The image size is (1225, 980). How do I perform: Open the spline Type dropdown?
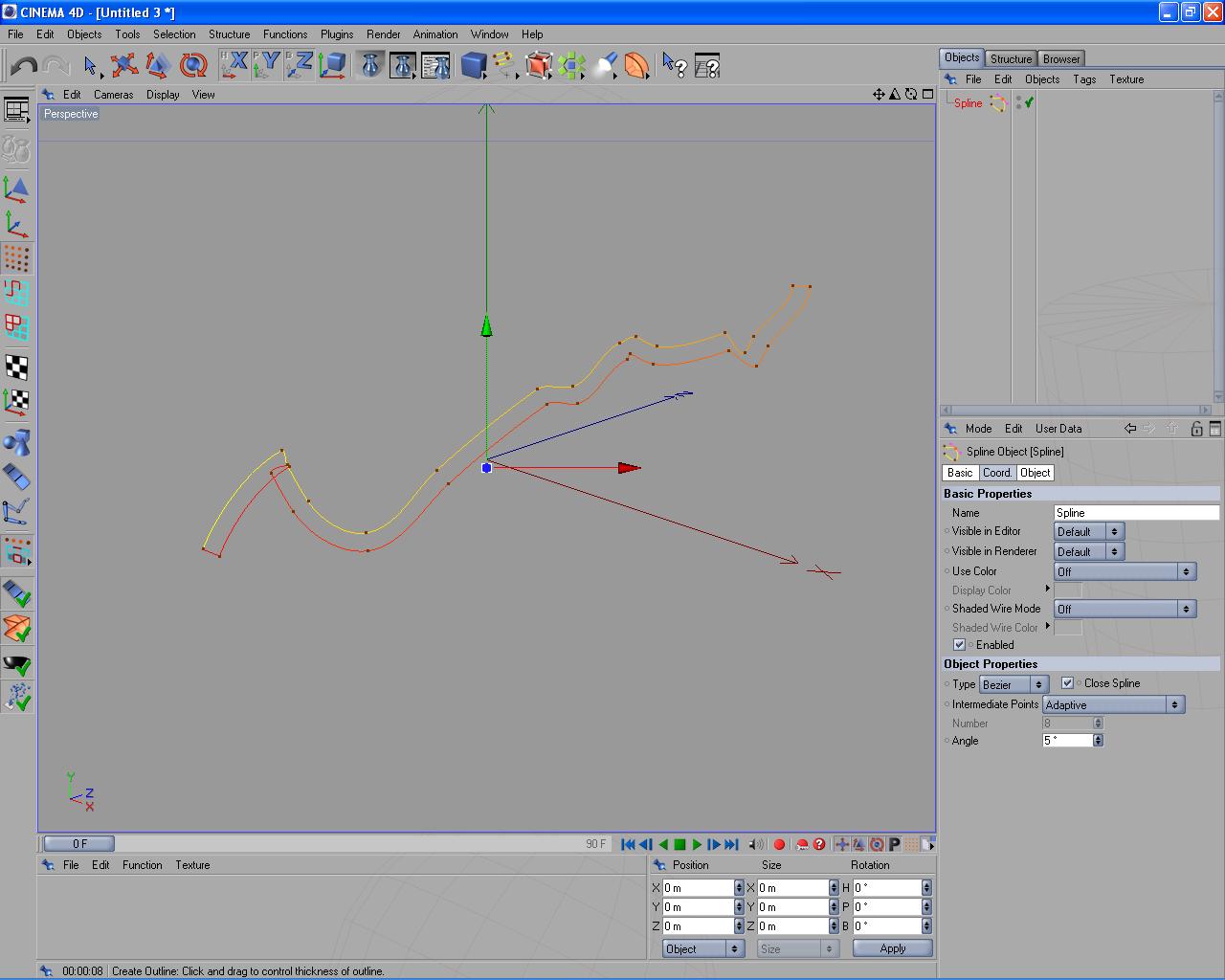click(1013, 684)
